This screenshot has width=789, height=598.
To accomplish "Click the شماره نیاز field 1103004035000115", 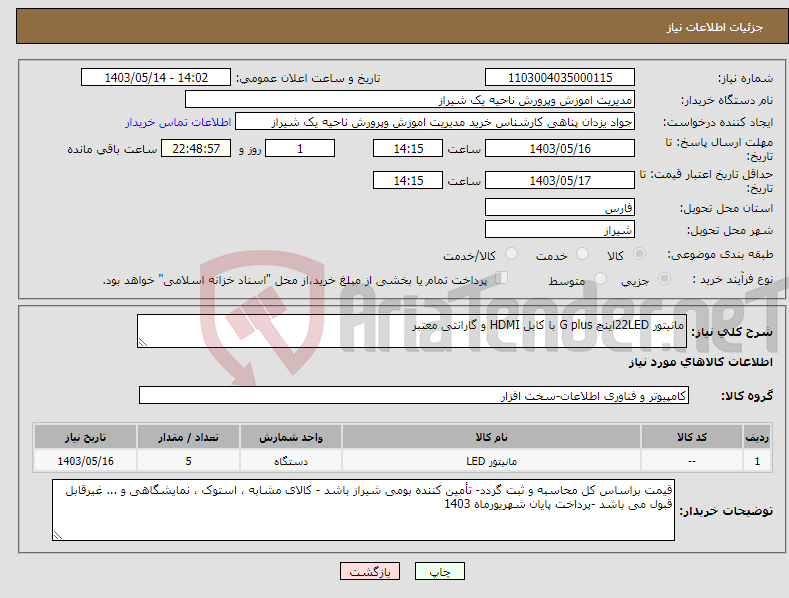I will 560,78.
